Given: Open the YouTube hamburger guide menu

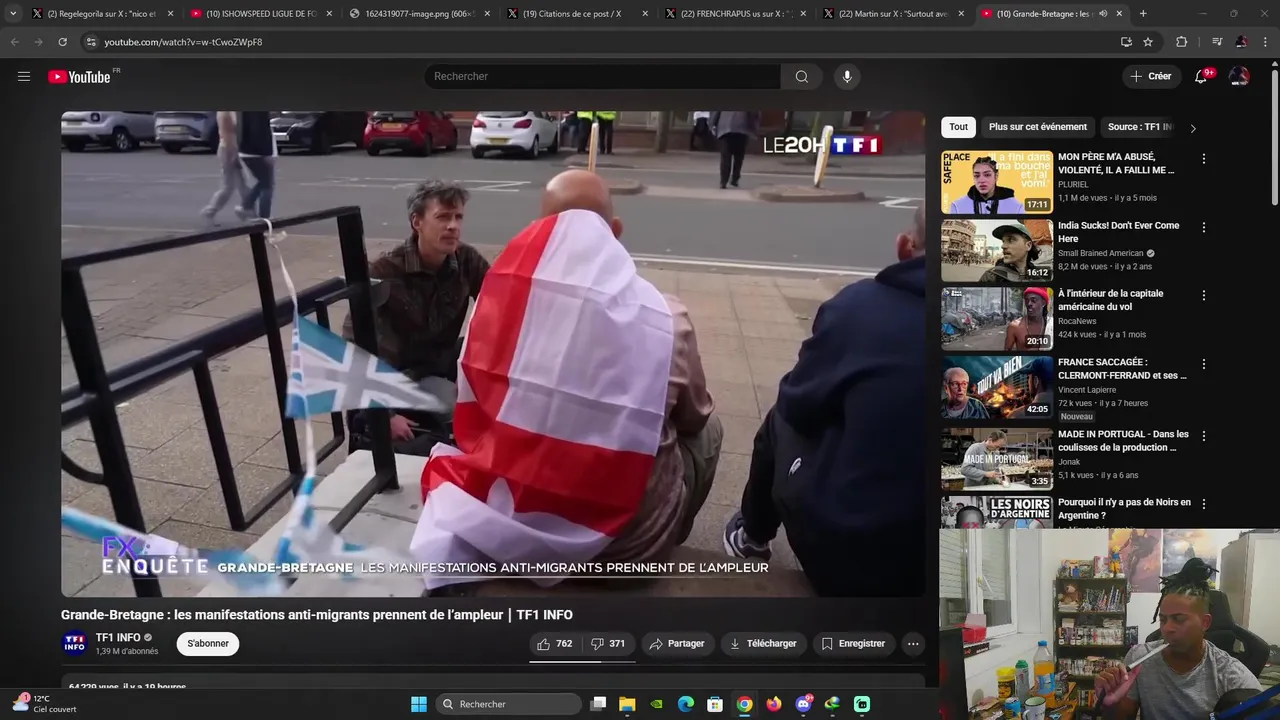Looking at the screenshot, I should coord(24,76).
